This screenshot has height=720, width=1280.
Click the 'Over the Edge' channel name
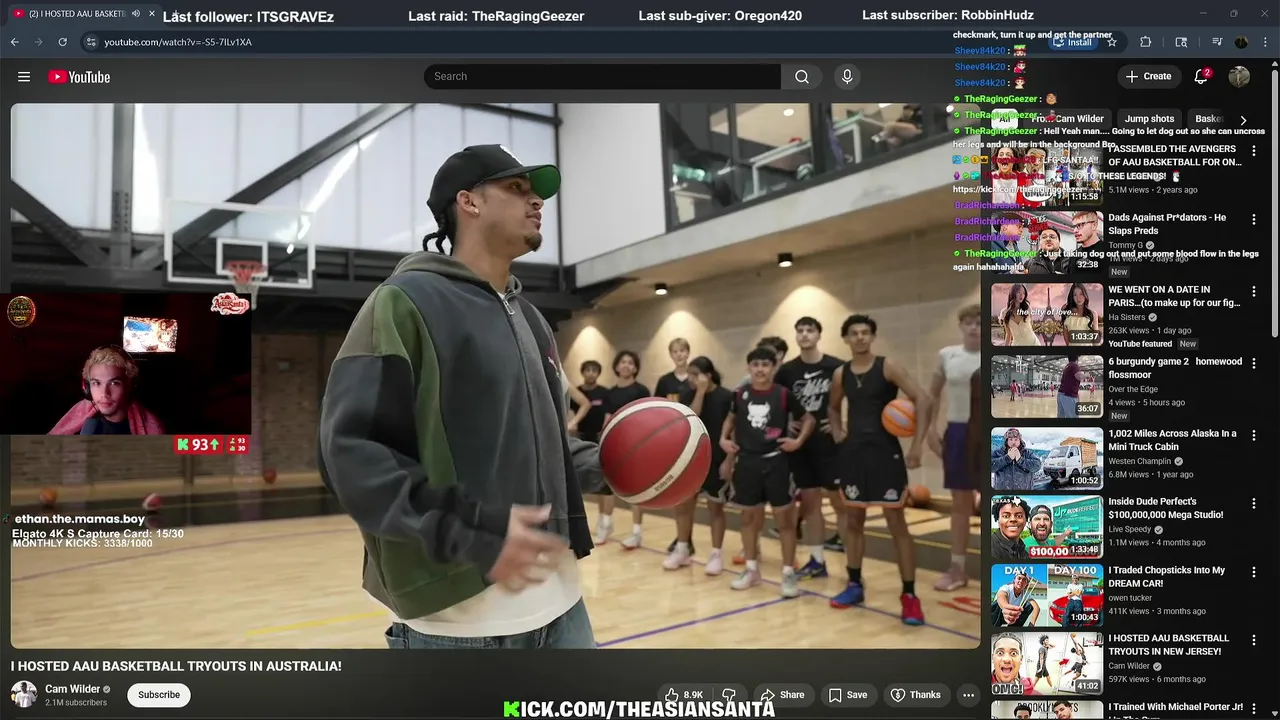click(1133, 389)
